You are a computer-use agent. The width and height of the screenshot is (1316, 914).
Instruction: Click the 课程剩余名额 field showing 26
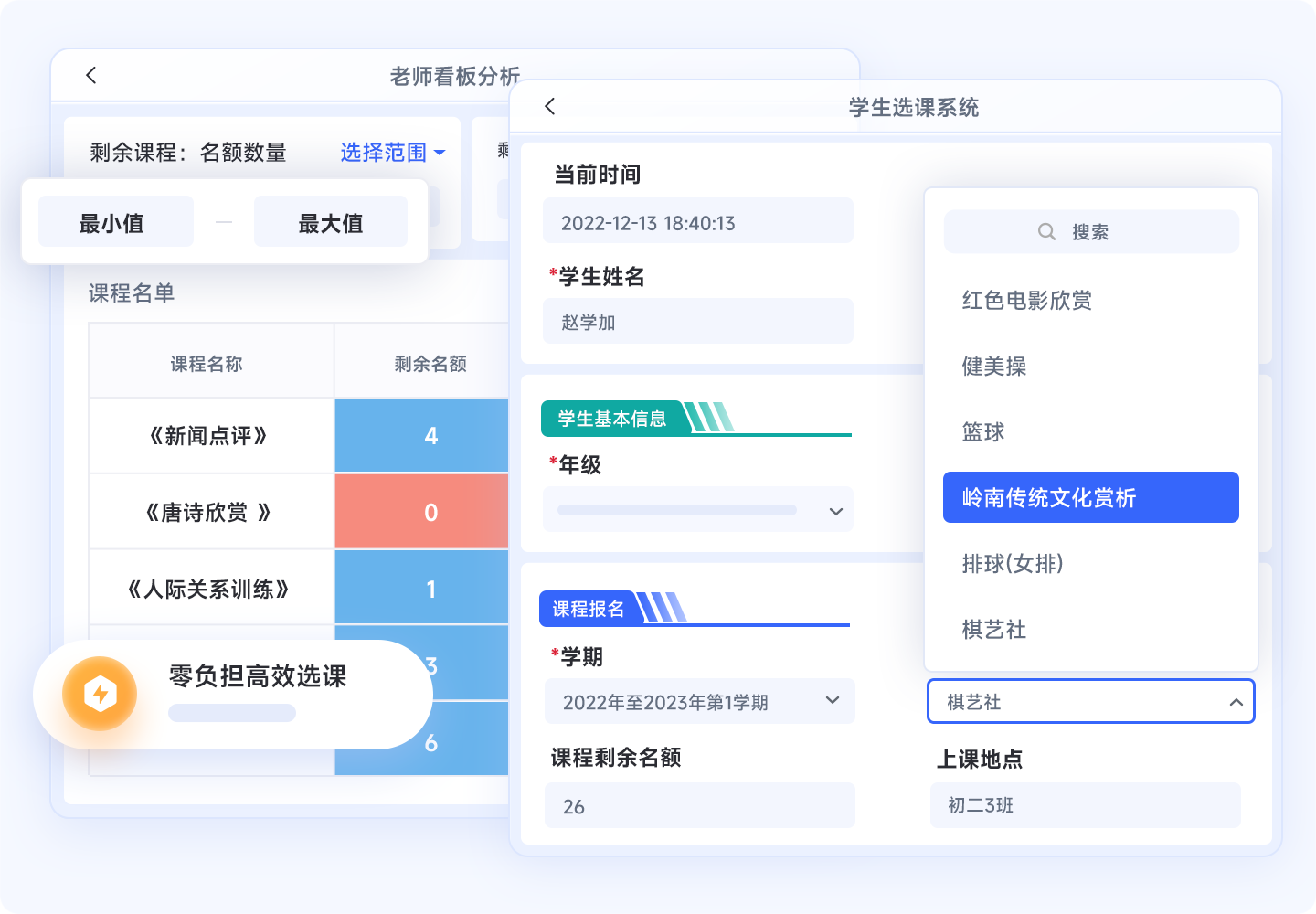coord(700,805)
